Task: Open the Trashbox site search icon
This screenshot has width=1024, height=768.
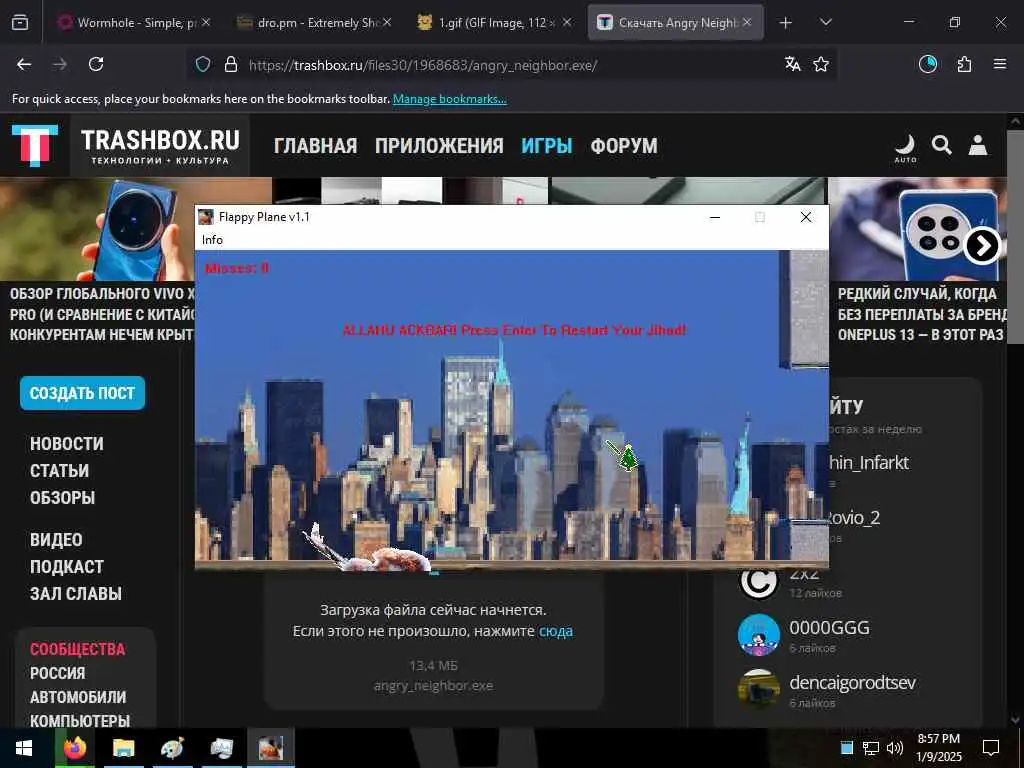Action: 941,145
